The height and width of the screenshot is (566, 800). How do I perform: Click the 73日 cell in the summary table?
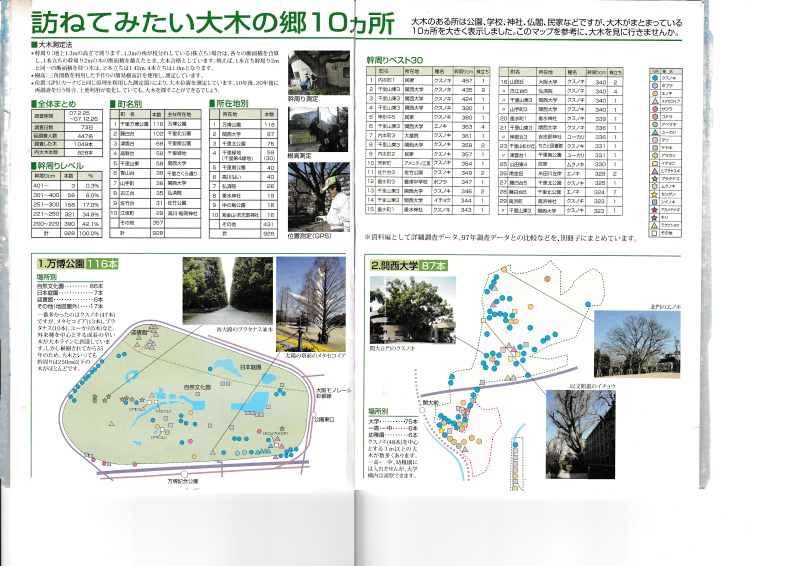point(83,127)
